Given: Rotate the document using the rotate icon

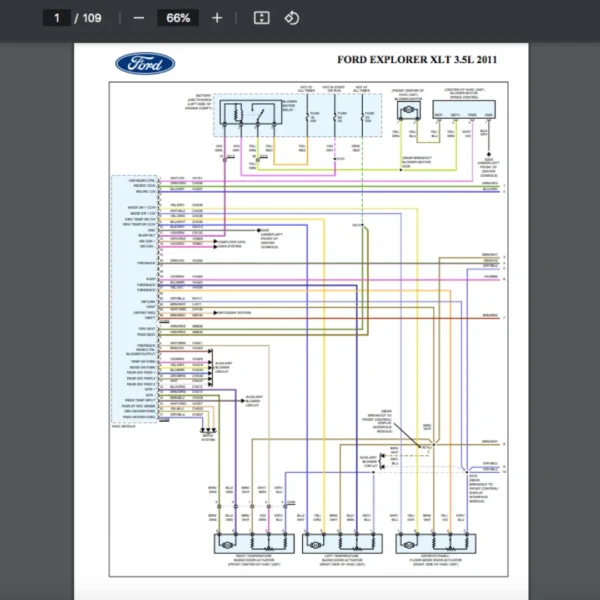Looking at the screenshot, I should tap(291, 18).
